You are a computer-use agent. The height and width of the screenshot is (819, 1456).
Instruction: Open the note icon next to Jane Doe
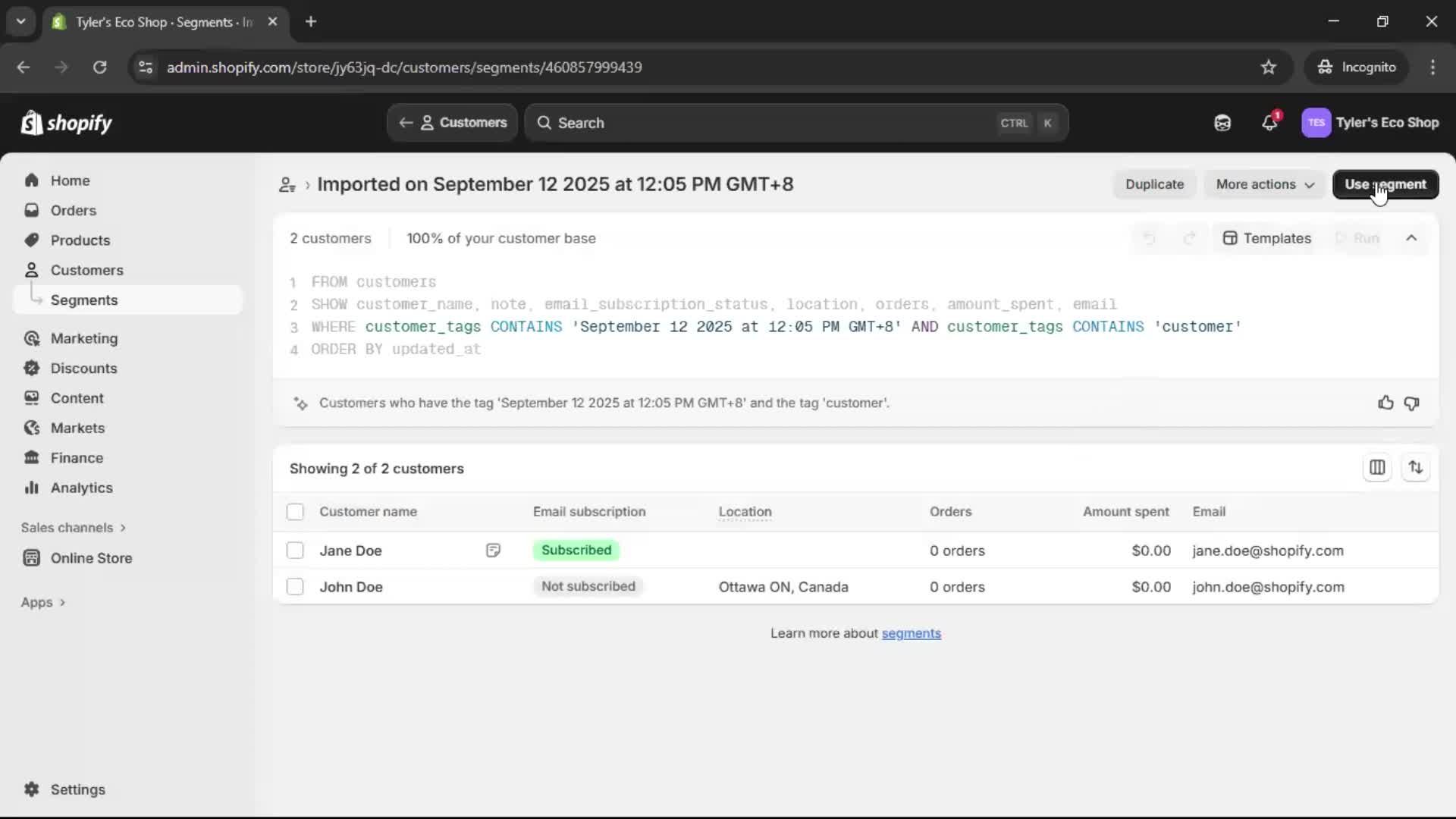pos(493,551)
